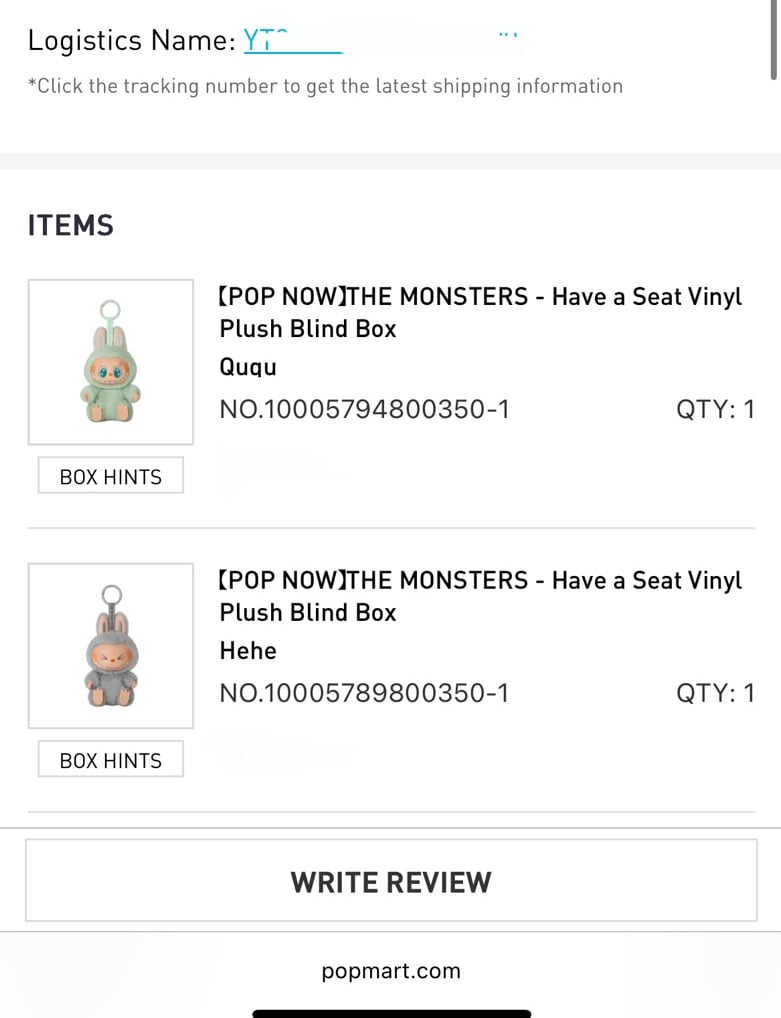Tap the home indicator bar at the bottom
The width and height of the screenshot is (781, 1018).
click(391, 1013)
